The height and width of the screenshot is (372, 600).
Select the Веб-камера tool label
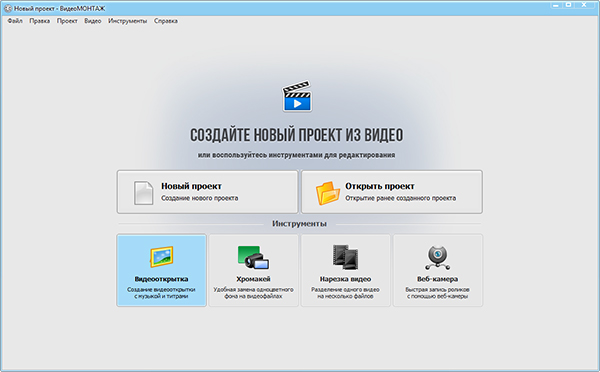click(x=437, y=279)
